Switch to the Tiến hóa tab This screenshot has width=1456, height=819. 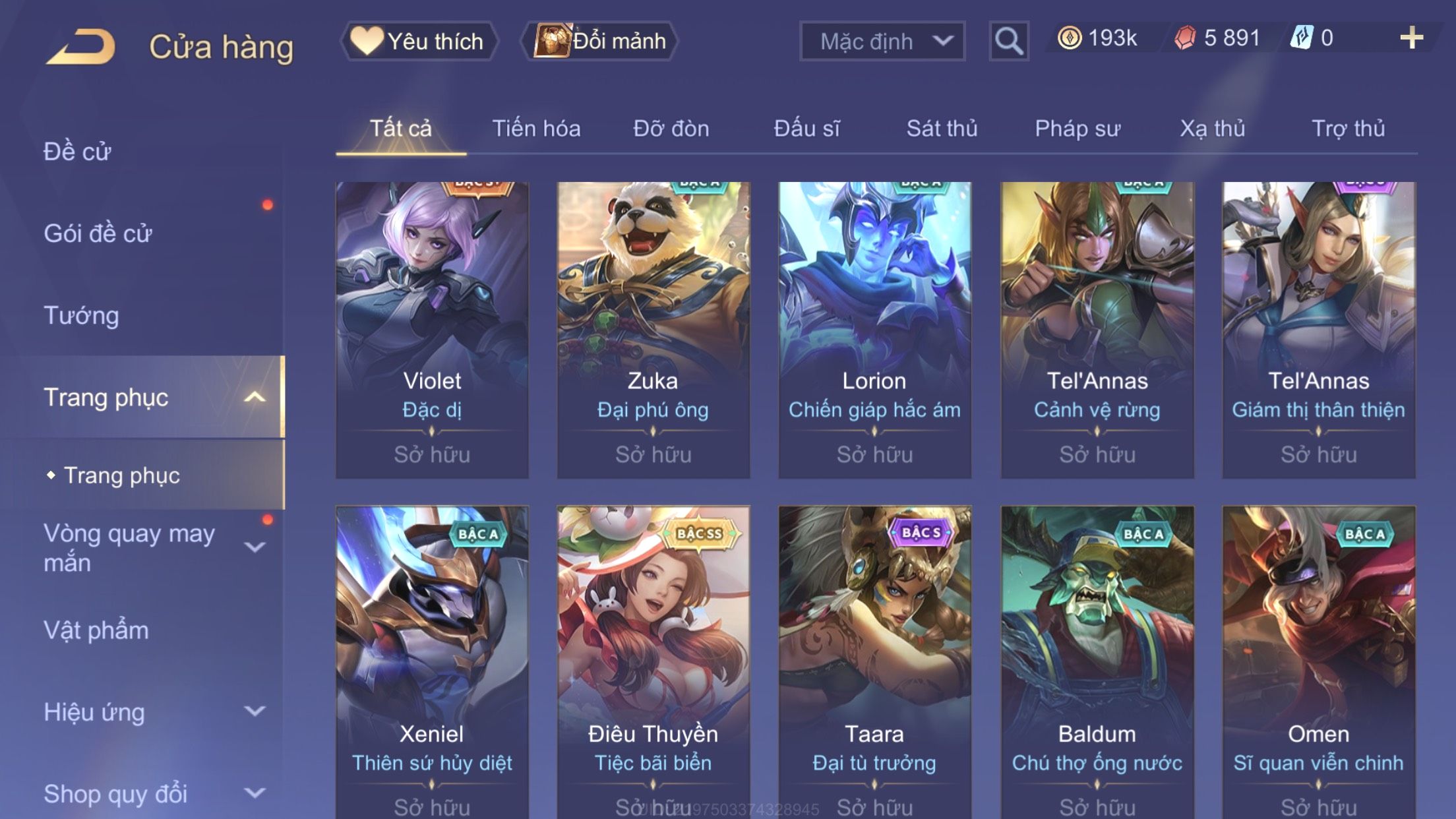pos(536,129)
